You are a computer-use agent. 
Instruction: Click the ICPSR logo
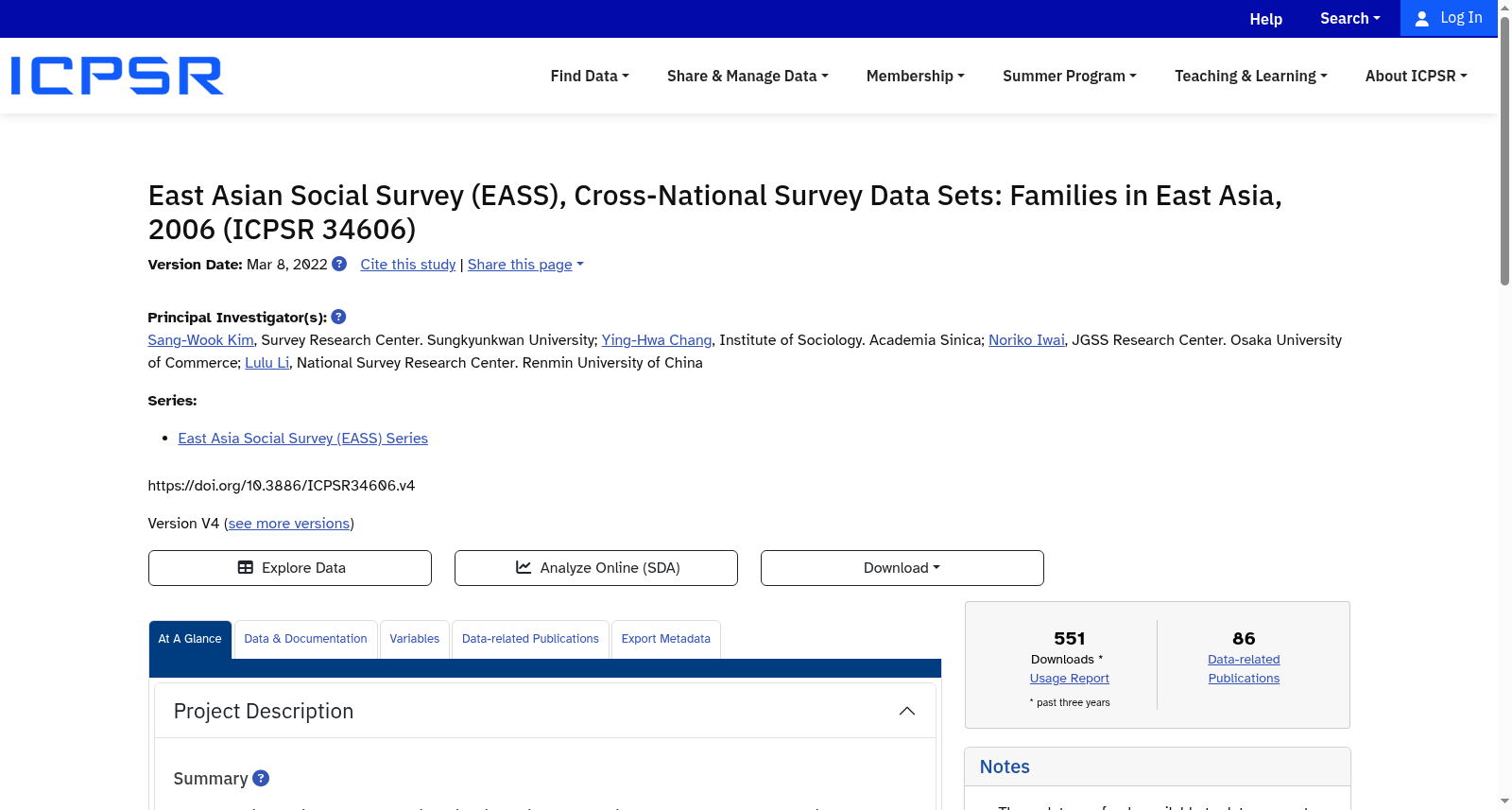117,76
